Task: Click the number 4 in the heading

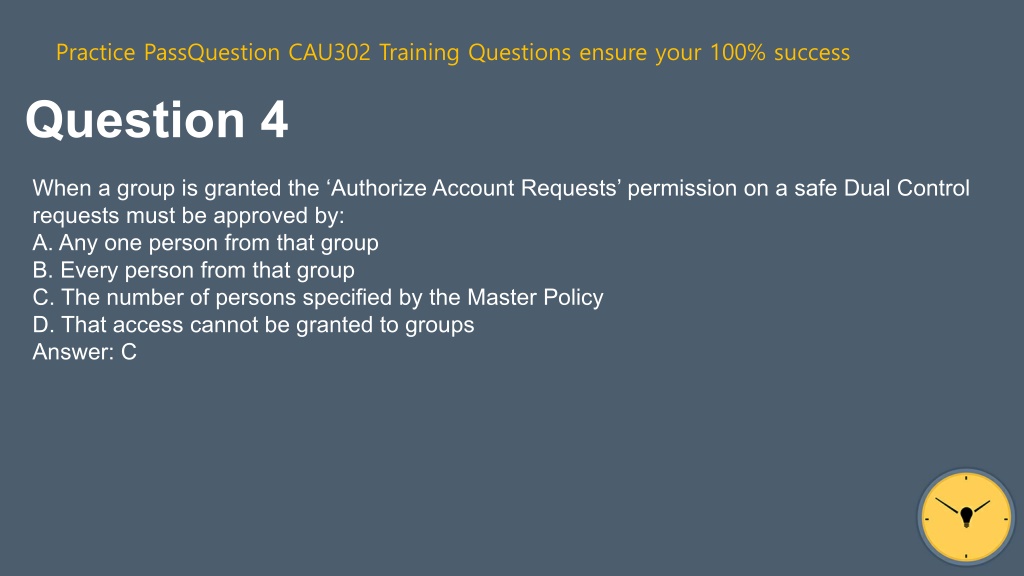Action: coord(274,120)
